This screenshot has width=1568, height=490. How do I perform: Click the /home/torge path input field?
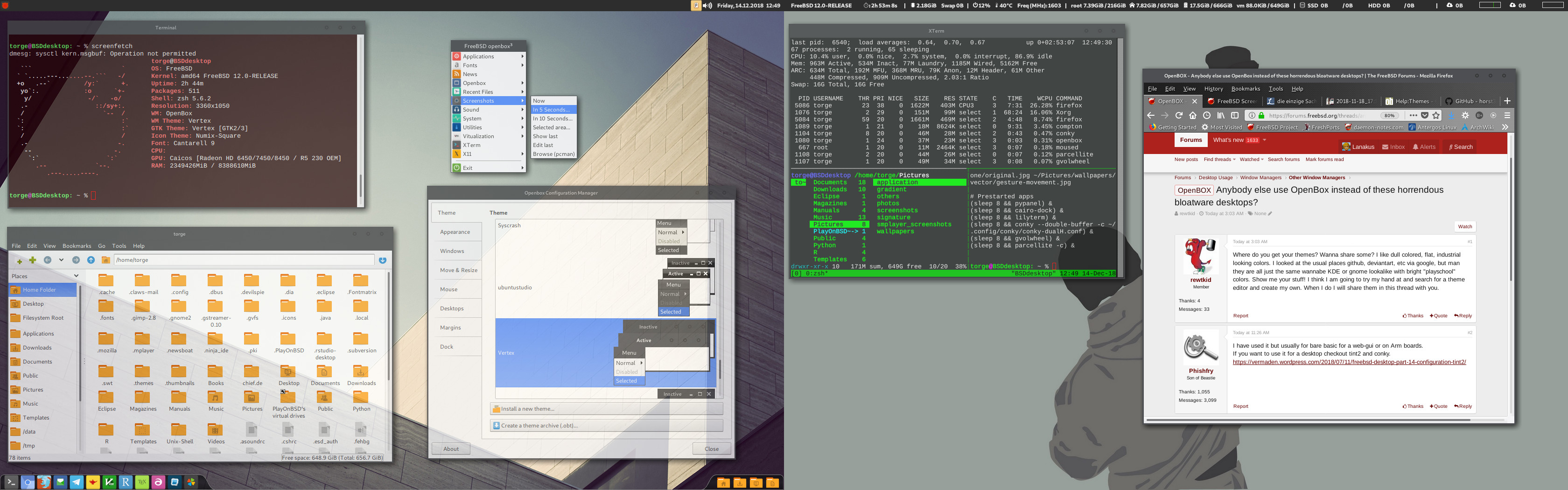coord(244,260)
